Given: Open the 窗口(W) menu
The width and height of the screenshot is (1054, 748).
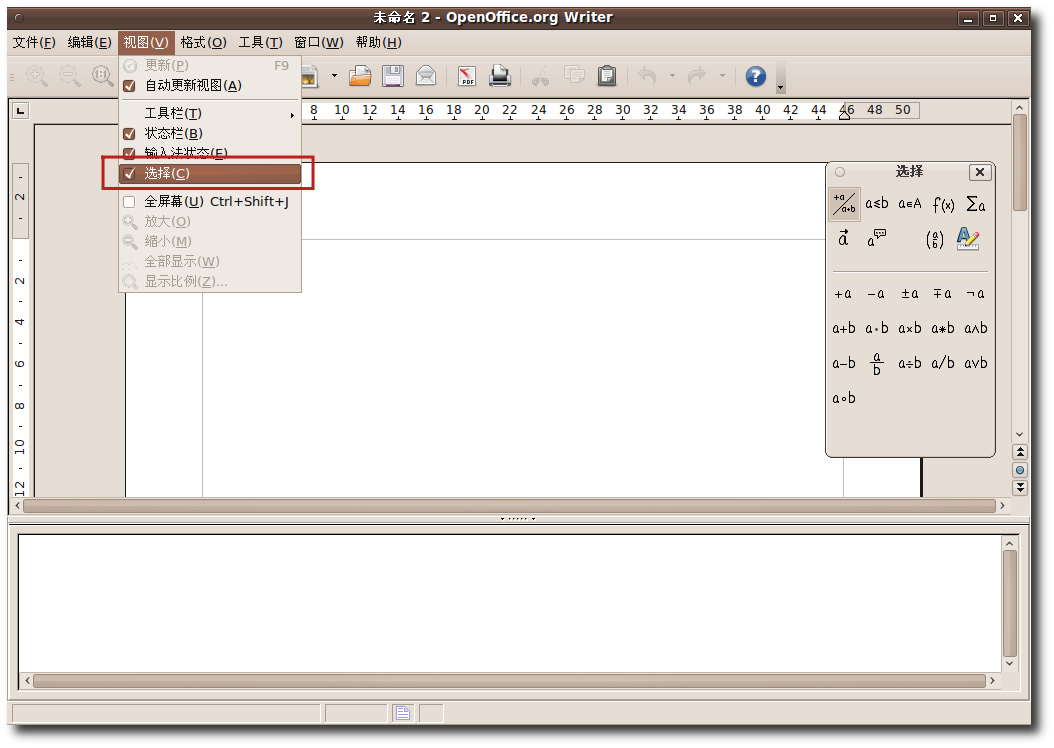Looking at the screenshot, I should click(x=319, y=42).
